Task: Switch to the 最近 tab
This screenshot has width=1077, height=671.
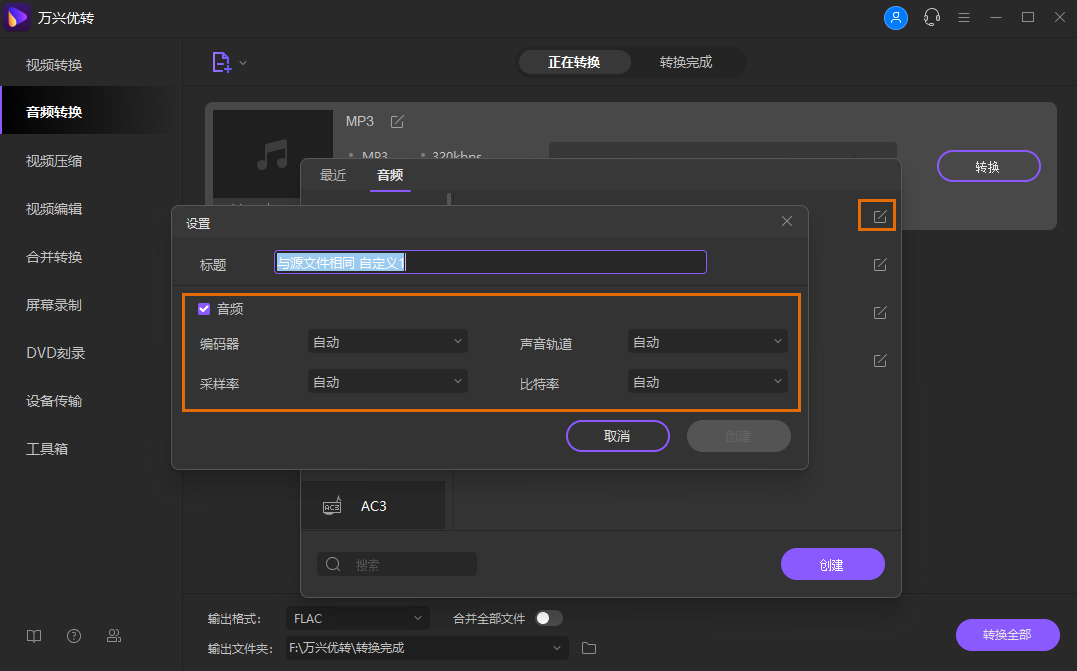Action: [333, 175]
